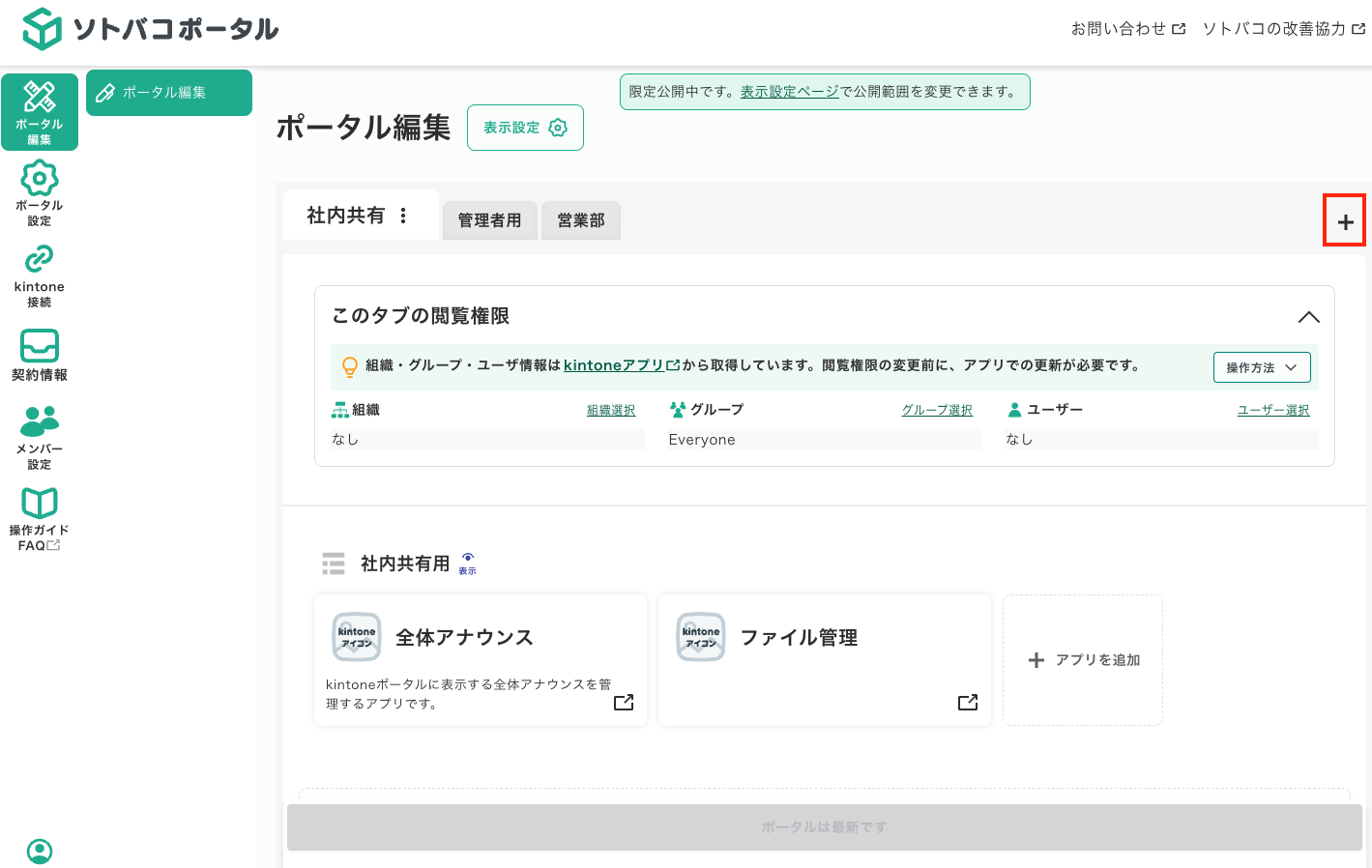Switch to the 営業部 tab
Screen dimensions: 1372x868
pyautogui.click(x=580, y=220)
